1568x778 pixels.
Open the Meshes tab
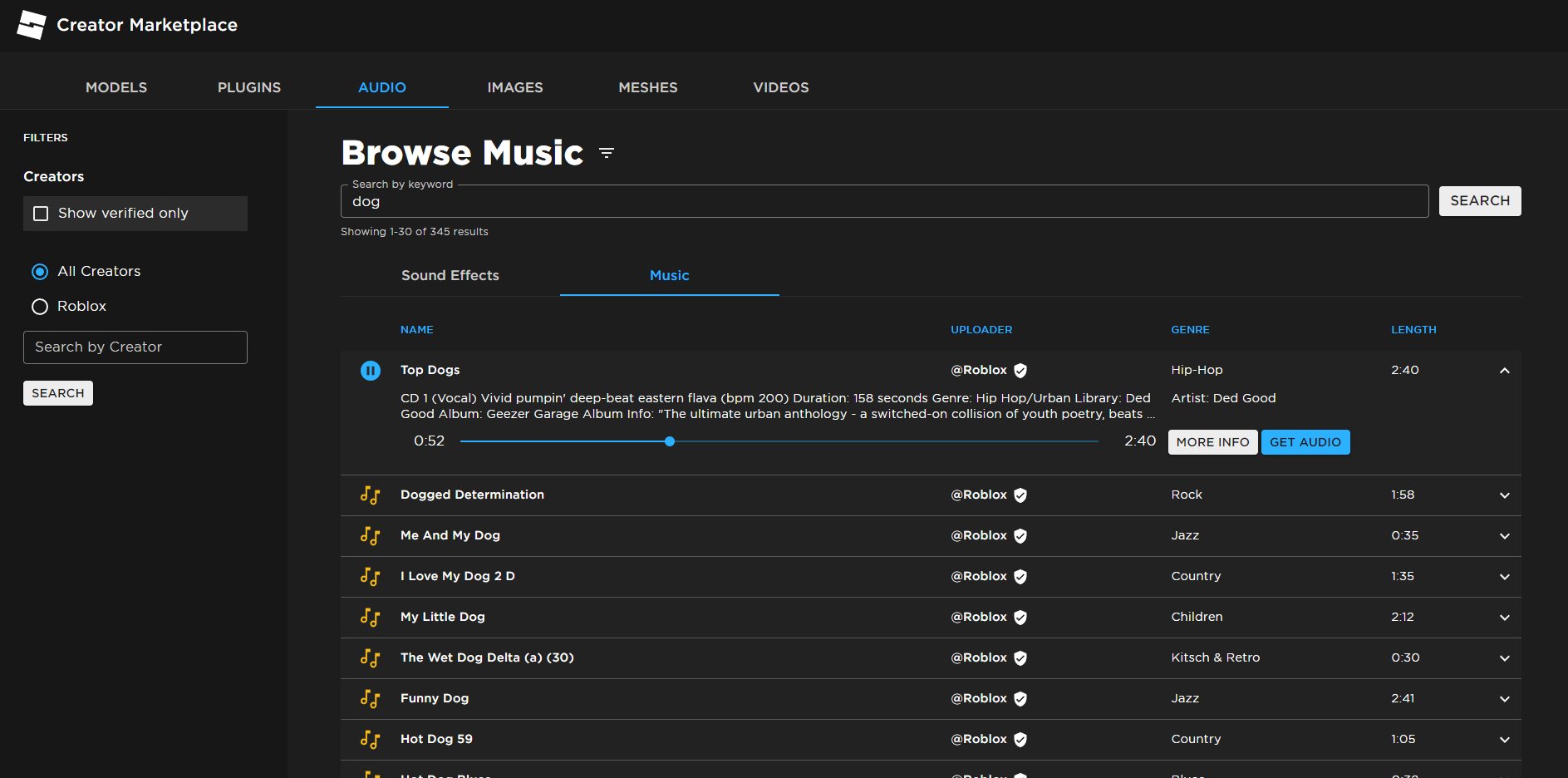(648, 87)
